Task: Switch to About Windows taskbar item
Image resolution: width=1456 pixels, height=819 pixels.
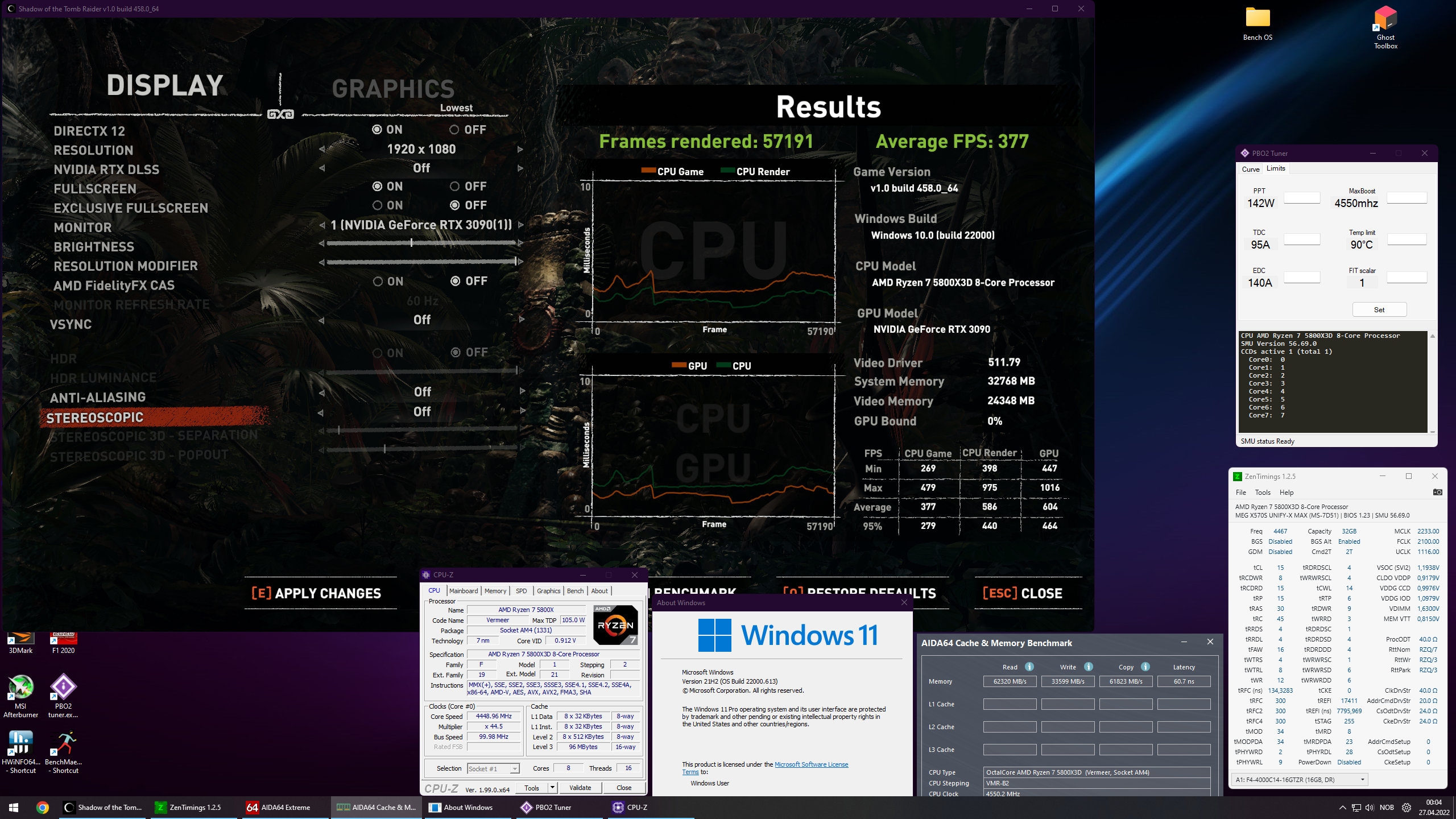Action: (468, 807)
